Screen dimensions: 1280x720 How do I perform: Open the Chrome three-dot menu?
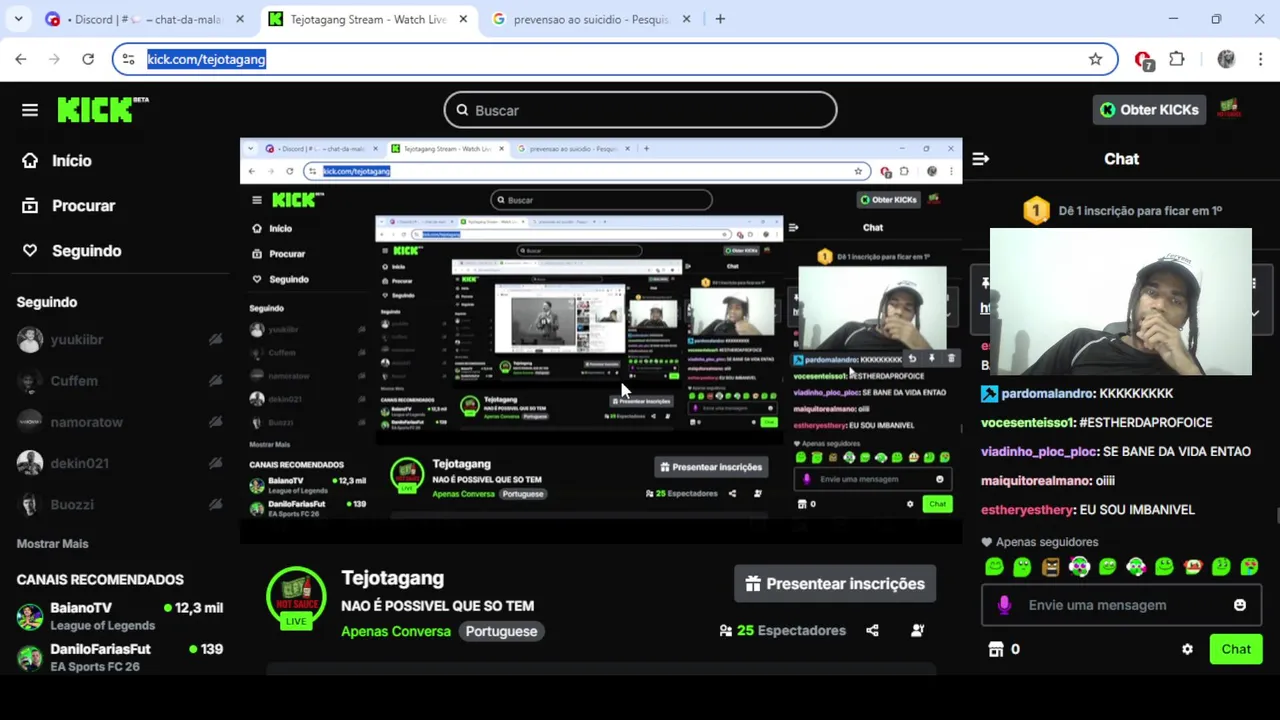(1259, 60)
